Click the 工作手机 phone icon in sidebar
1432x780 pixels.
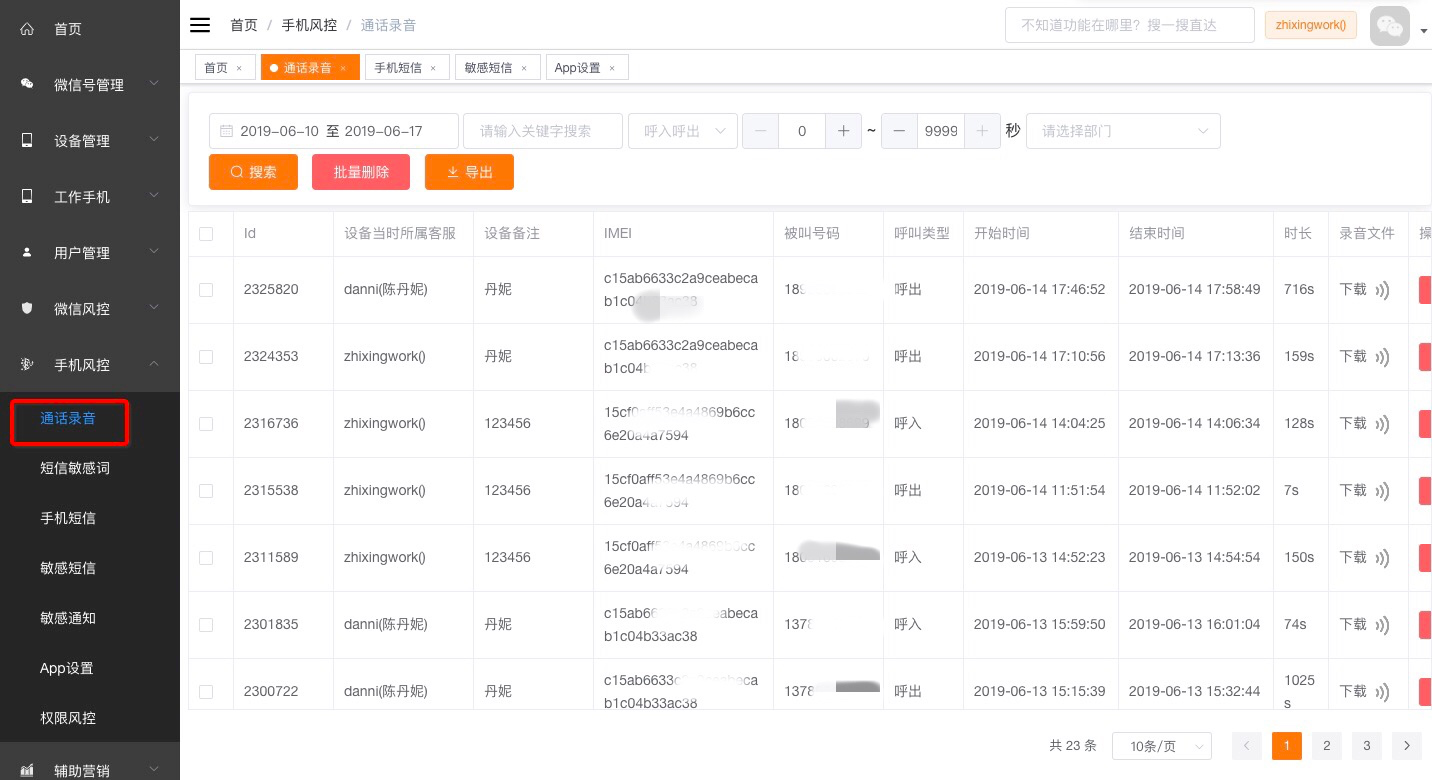click(x=27, y=197)
